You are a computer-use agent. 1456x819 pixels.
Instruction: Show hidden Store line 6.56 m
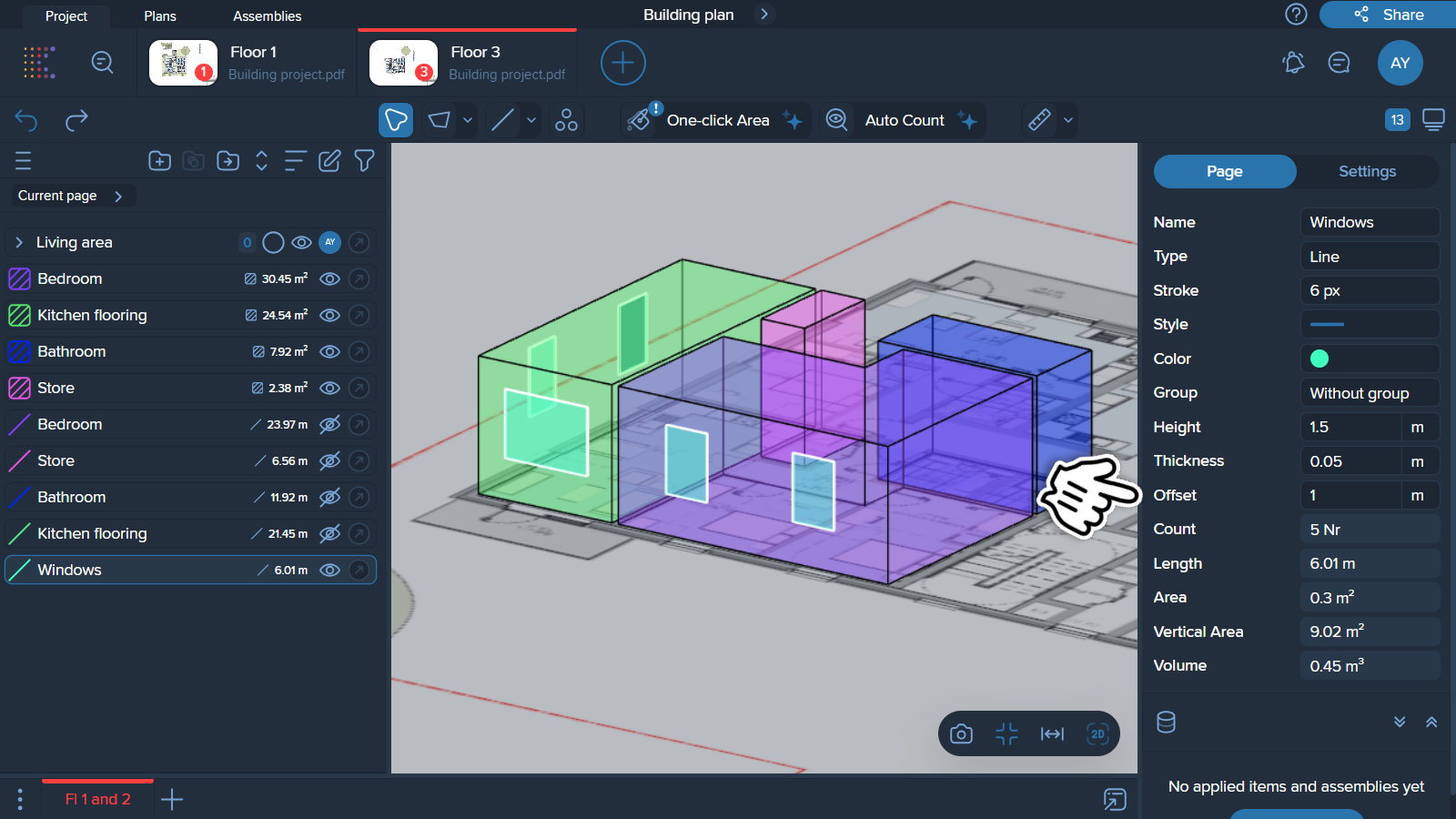[x=330, y=461]
